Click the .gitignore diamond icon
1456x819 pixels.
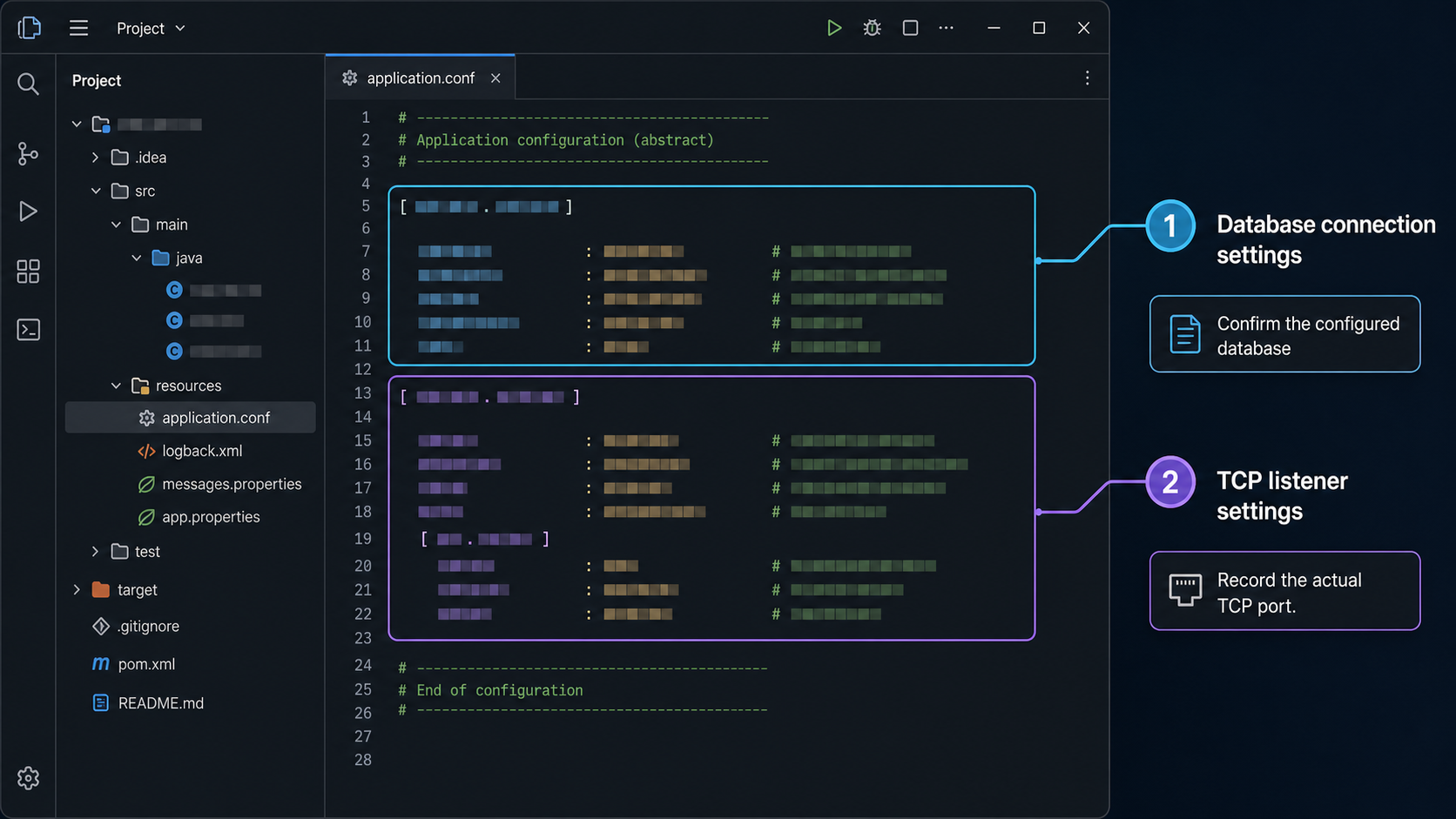tap(101, 627)
